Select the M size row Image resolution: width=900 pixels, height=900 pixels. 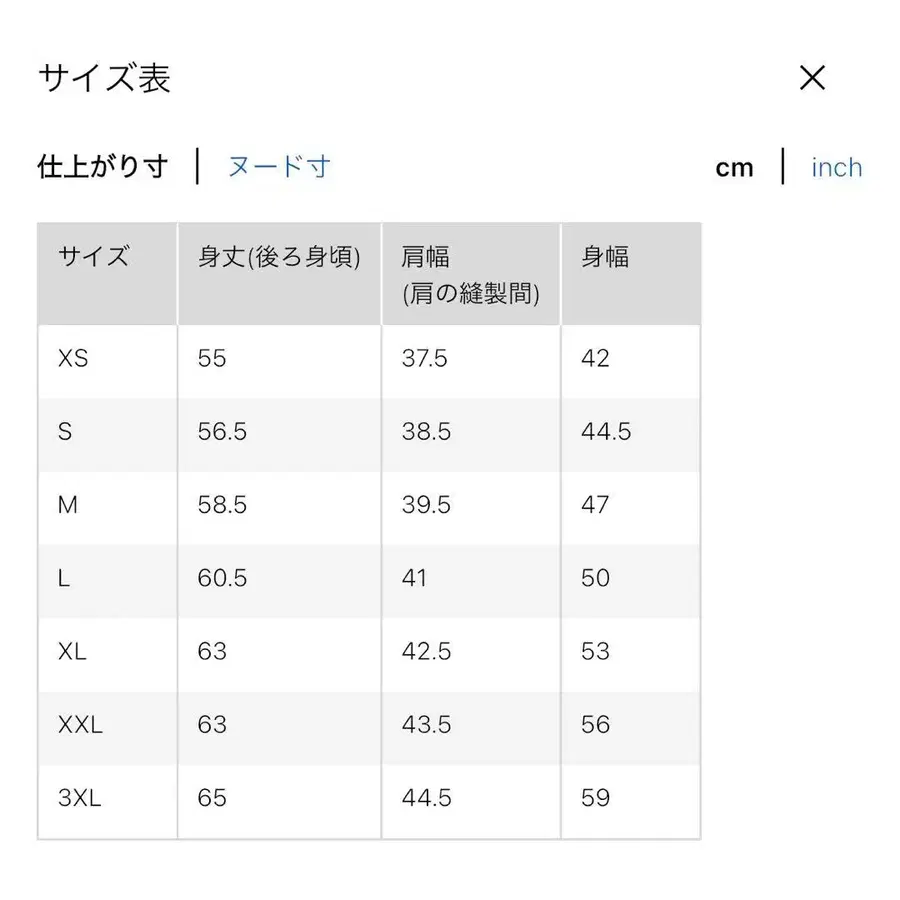[x=67, y=505]
